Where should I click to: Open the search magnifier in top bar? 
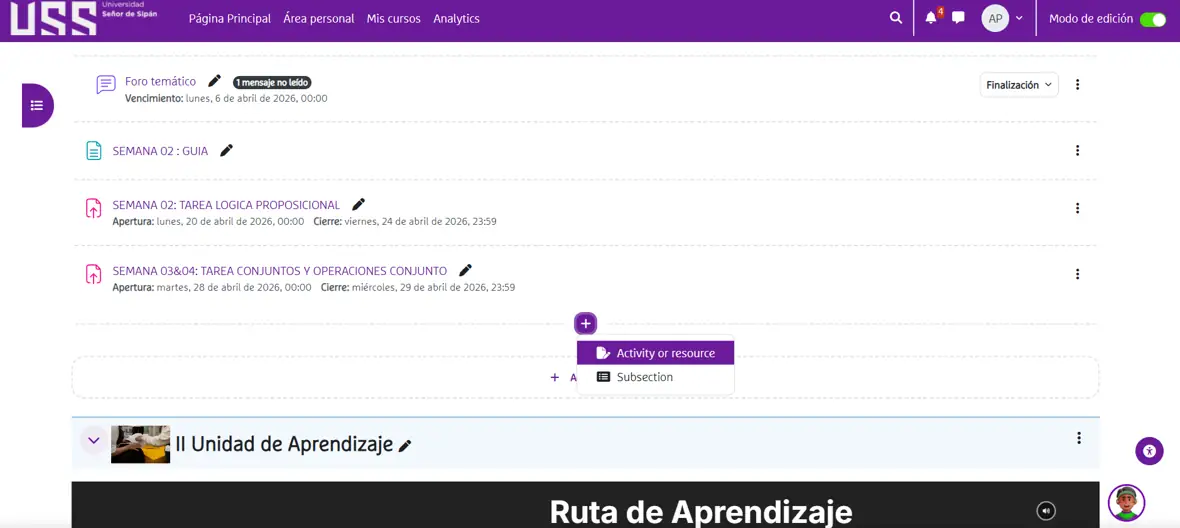(896, 18)
